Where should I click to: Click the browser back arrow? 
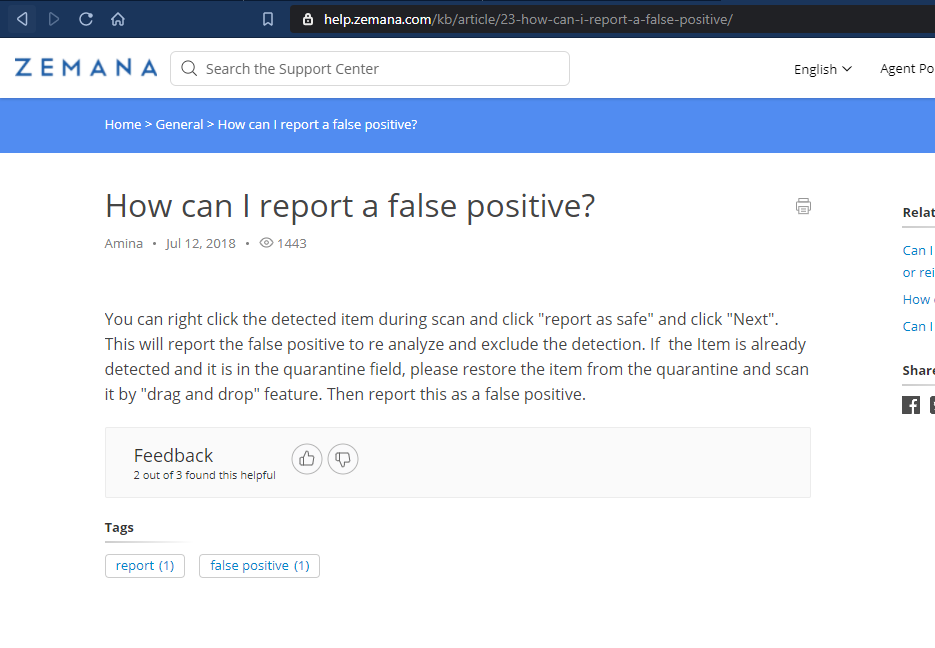pyautogui.click(x=22, y=19)
